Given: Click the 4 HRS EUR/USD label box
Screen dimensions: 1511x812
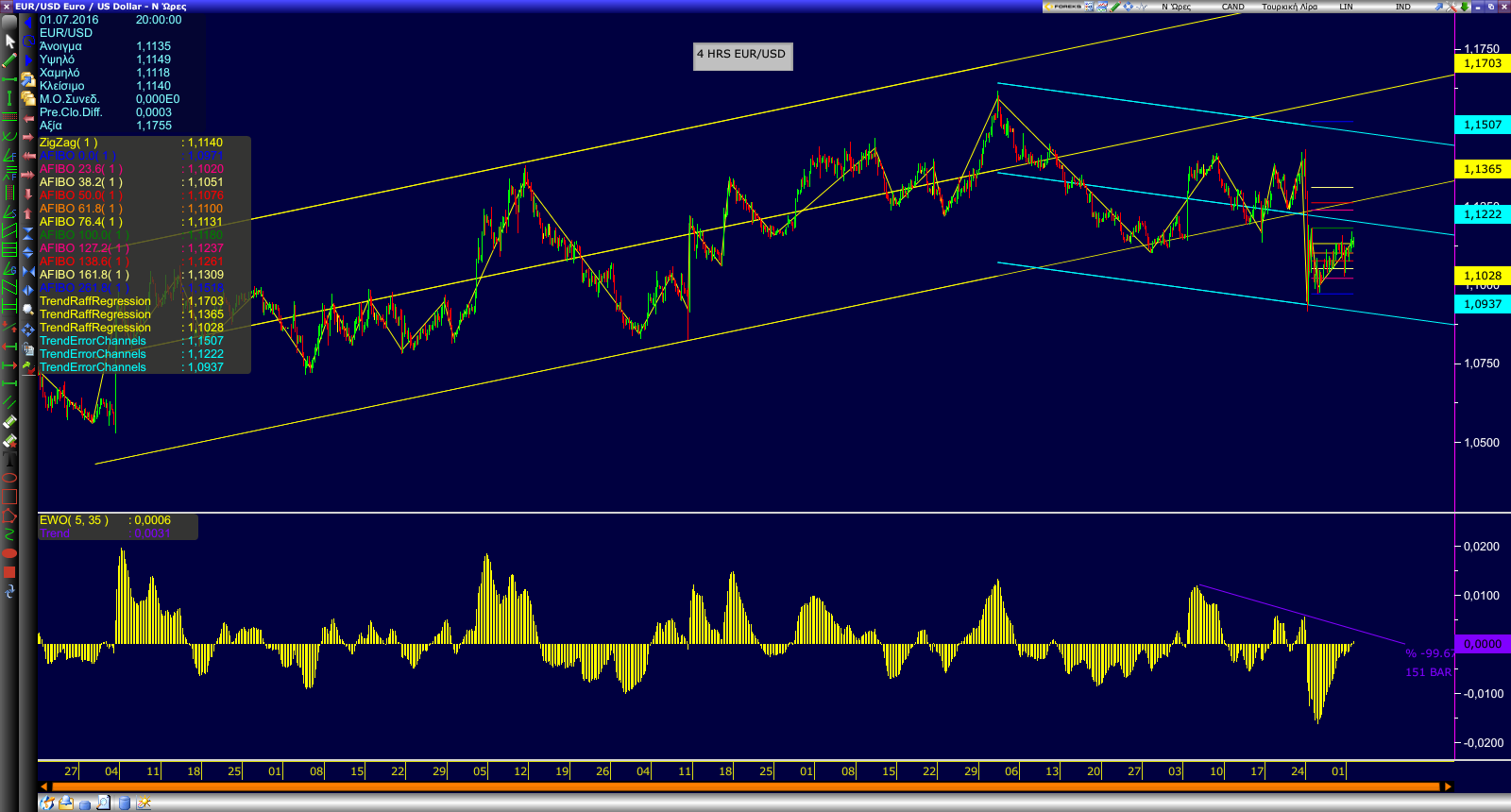Looking at the screenshot, I should (742, 57).
